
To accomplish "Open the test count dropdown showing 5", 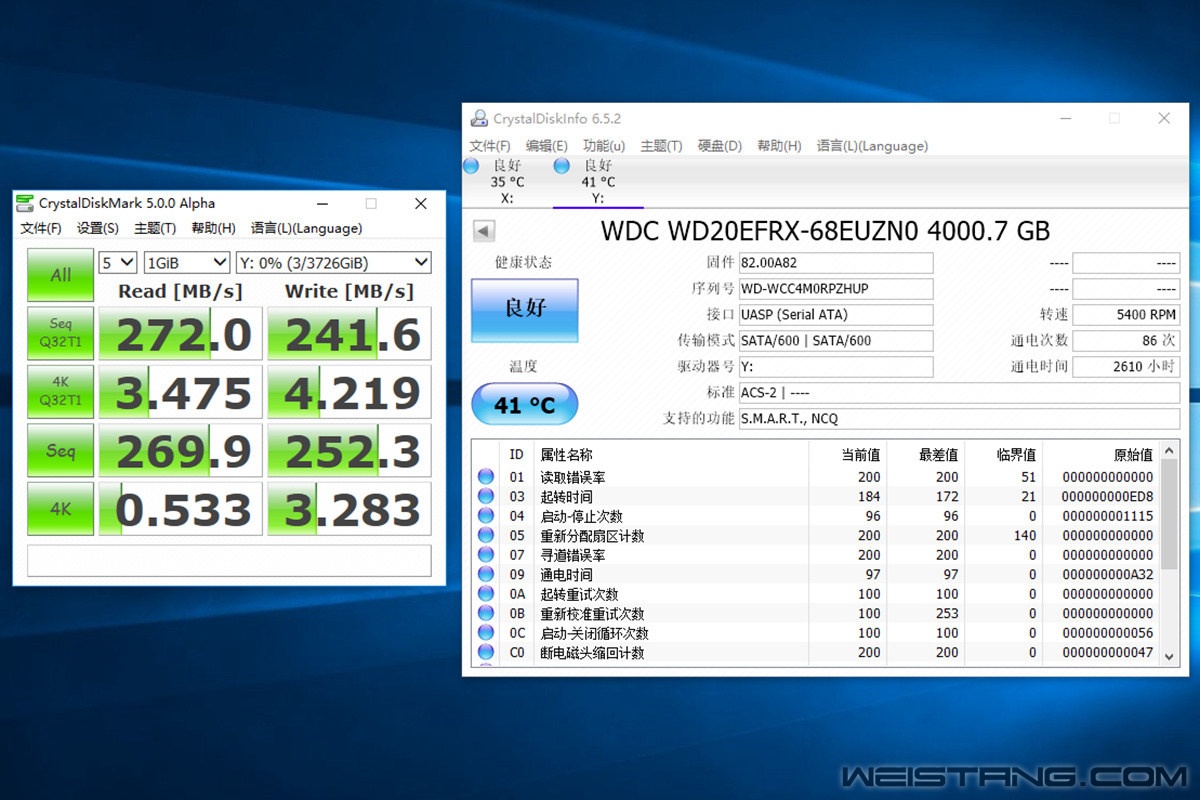I will click(x=118, y=262).
